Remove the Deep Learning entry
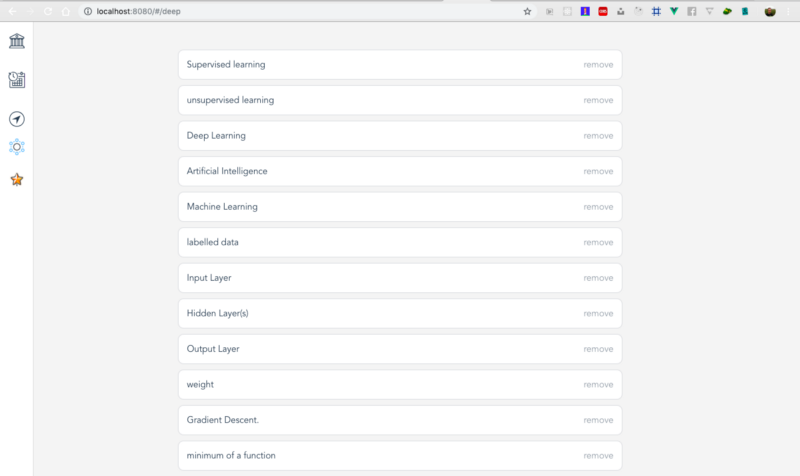Screen dimensions: 800x476 (598, 136)
